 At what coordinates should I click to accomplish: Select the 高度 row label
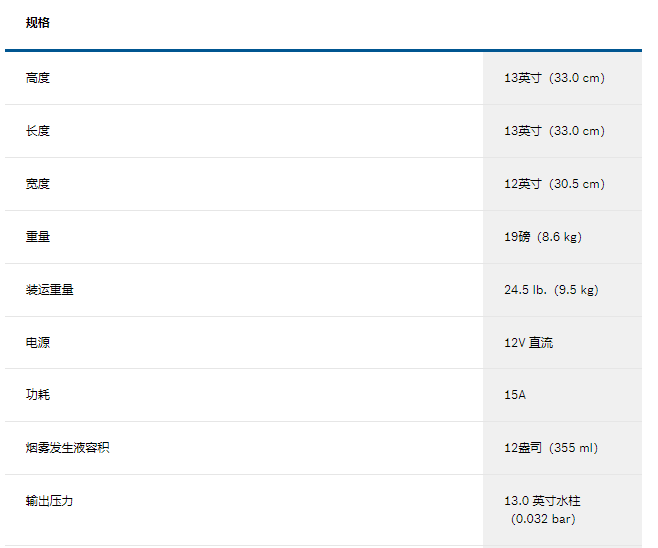38,78
